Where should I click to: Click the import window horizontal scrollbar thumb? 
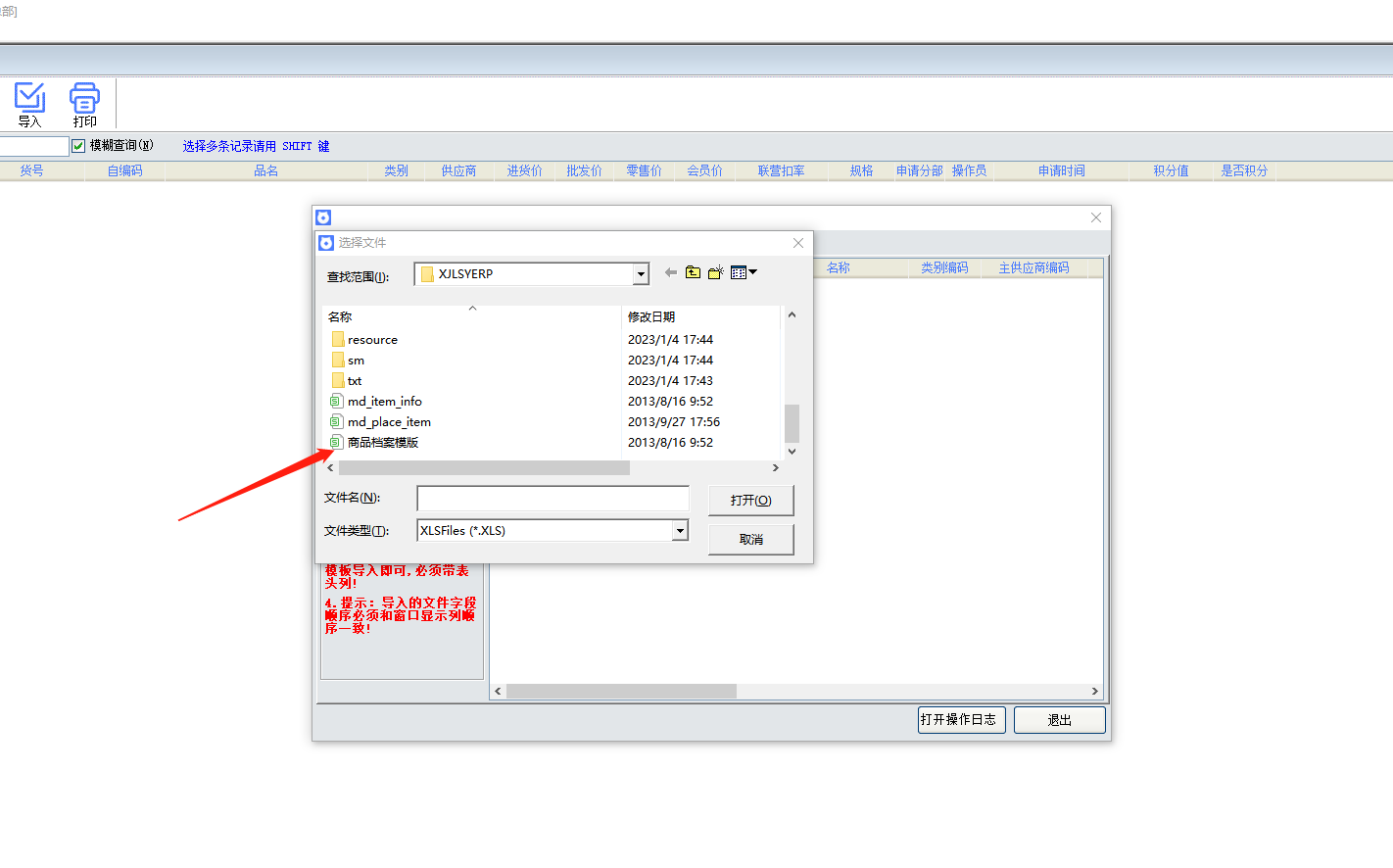coord(621,692)
